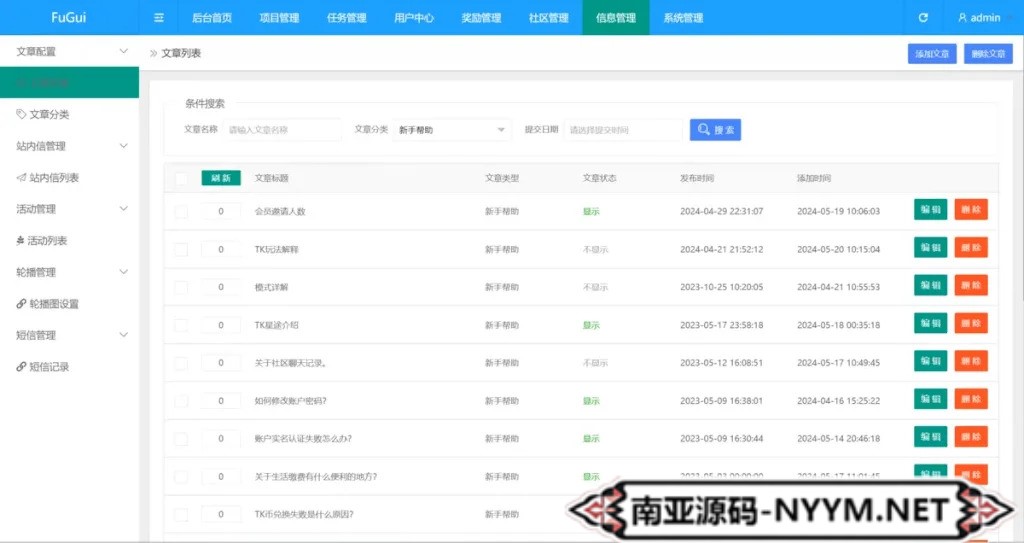This screenshot has width=1024, height=543.
Task: Click 编辑 for the 模式详解 article
Action: (930, 286)
